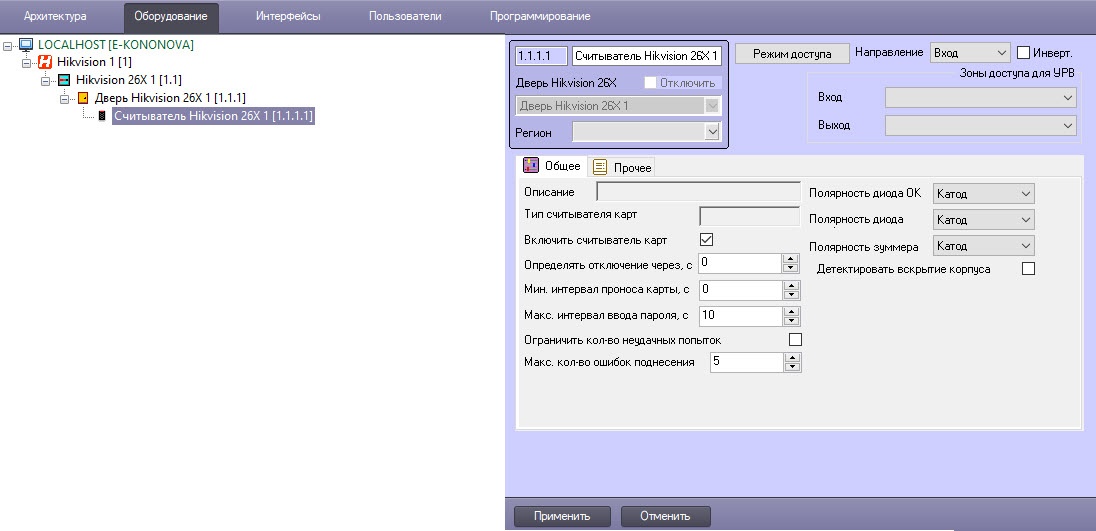This screenshot has height=531, width=1096.
Task: Switch to the Интерфейсы tab
Action: (x=288, y=16)
